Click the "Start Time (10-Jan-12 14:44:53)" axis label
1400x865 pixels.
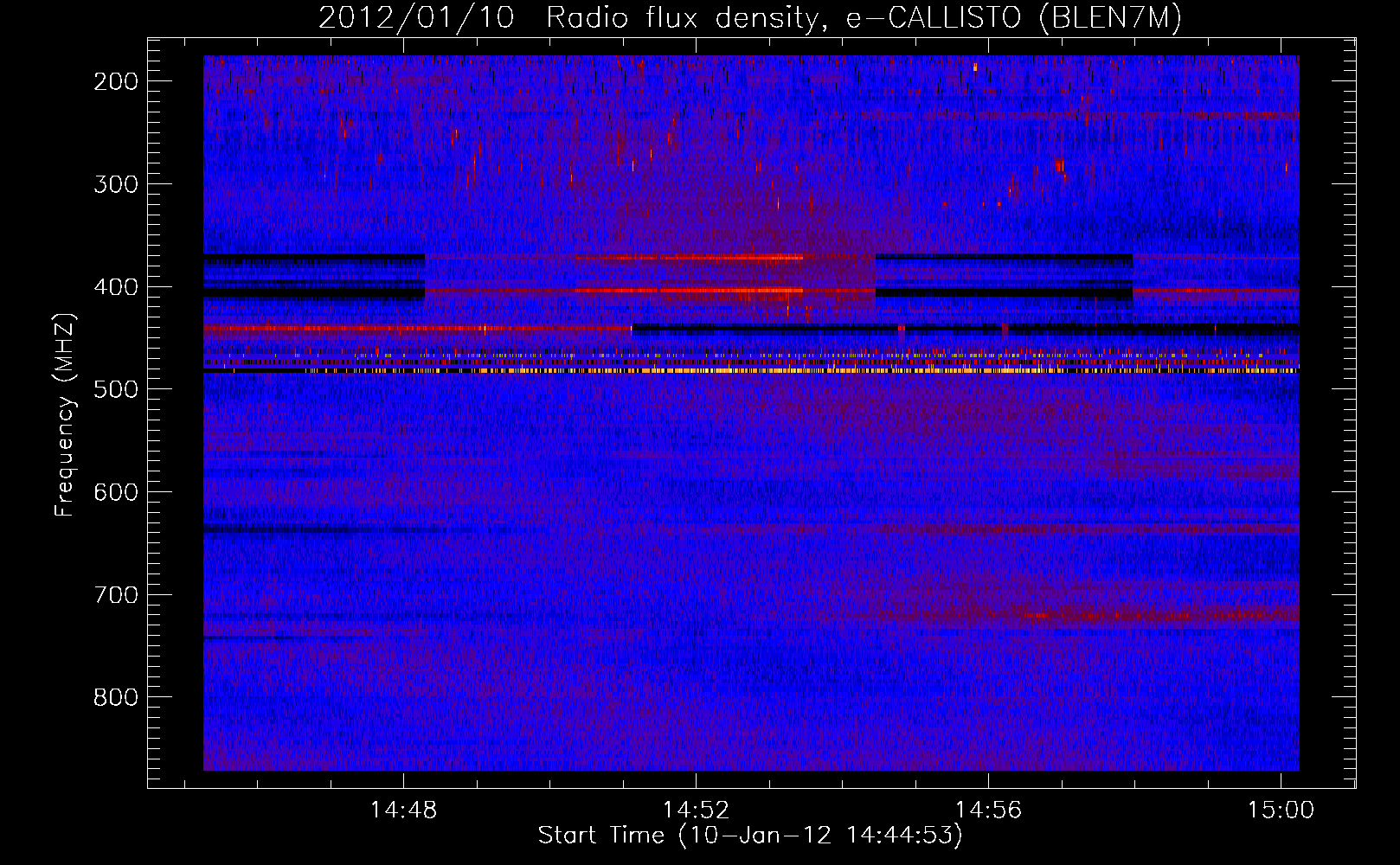[x=750, y=836]
